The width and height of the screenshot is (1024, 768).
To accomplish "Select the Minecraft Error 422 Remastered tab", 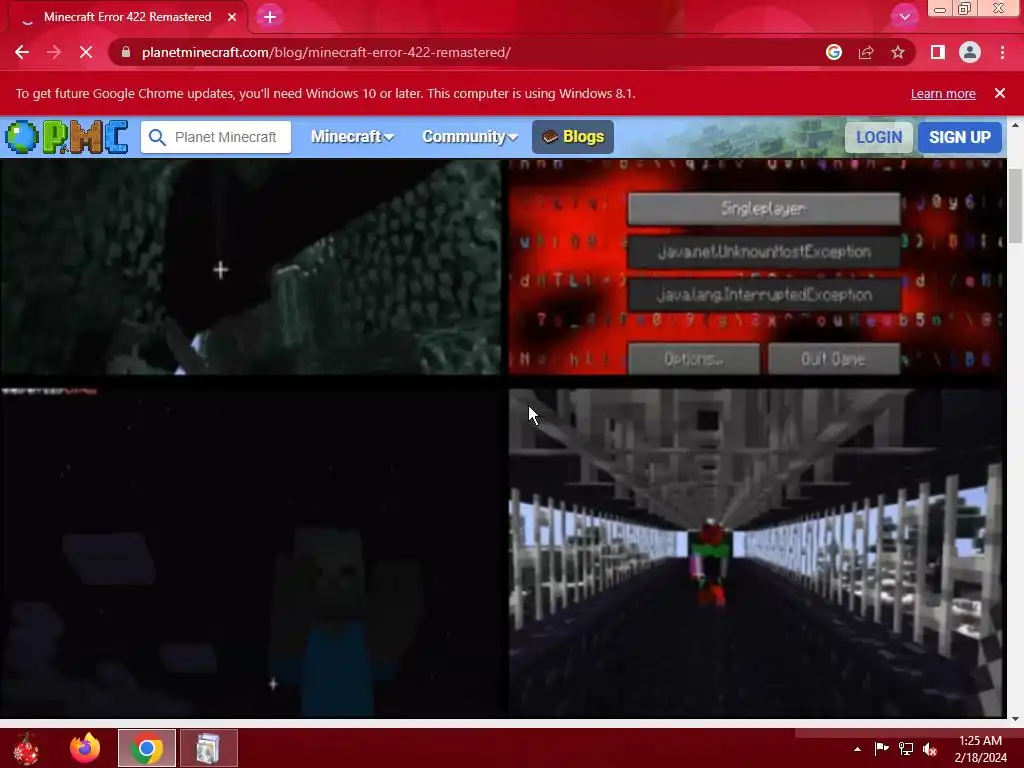I will pos(127,17).
